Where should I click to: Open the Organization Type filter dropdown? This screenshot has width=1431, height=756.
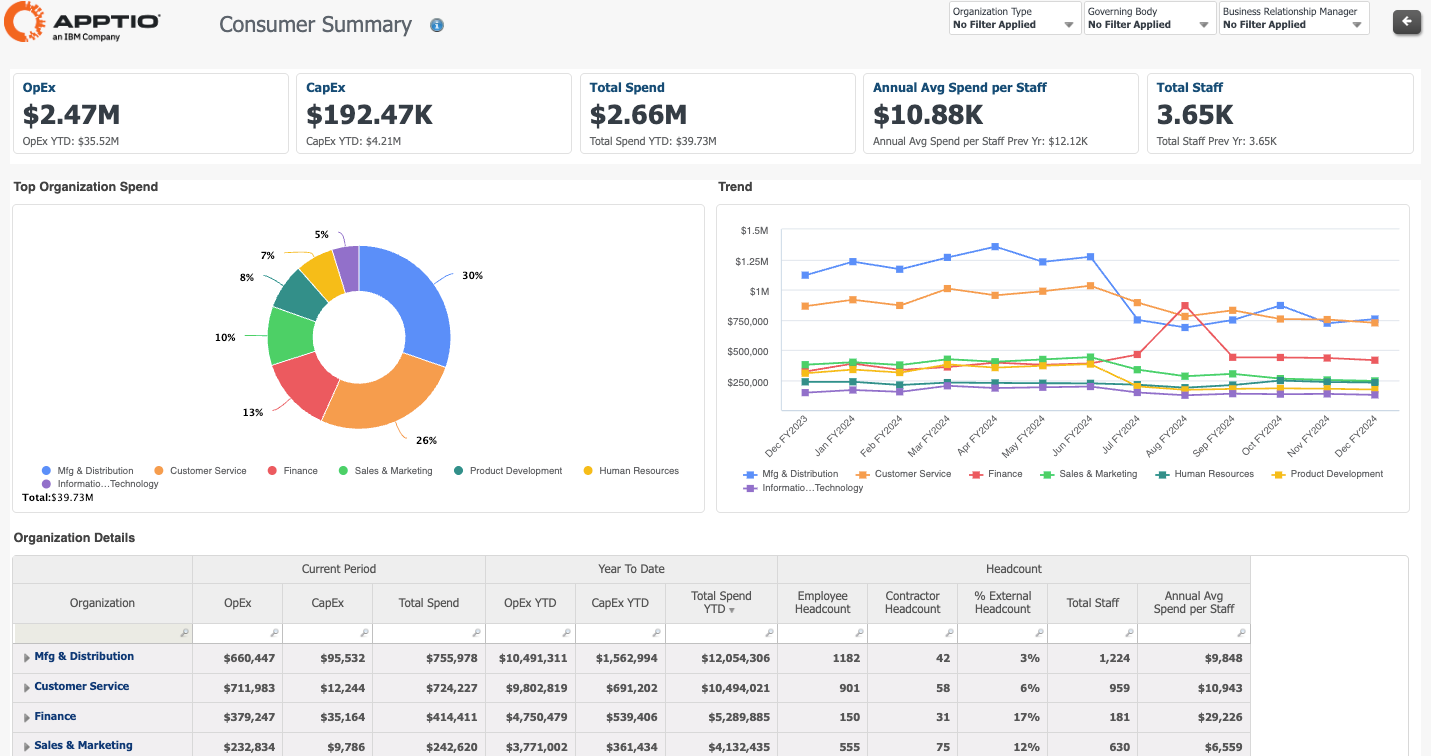[x=1014, y=19]
